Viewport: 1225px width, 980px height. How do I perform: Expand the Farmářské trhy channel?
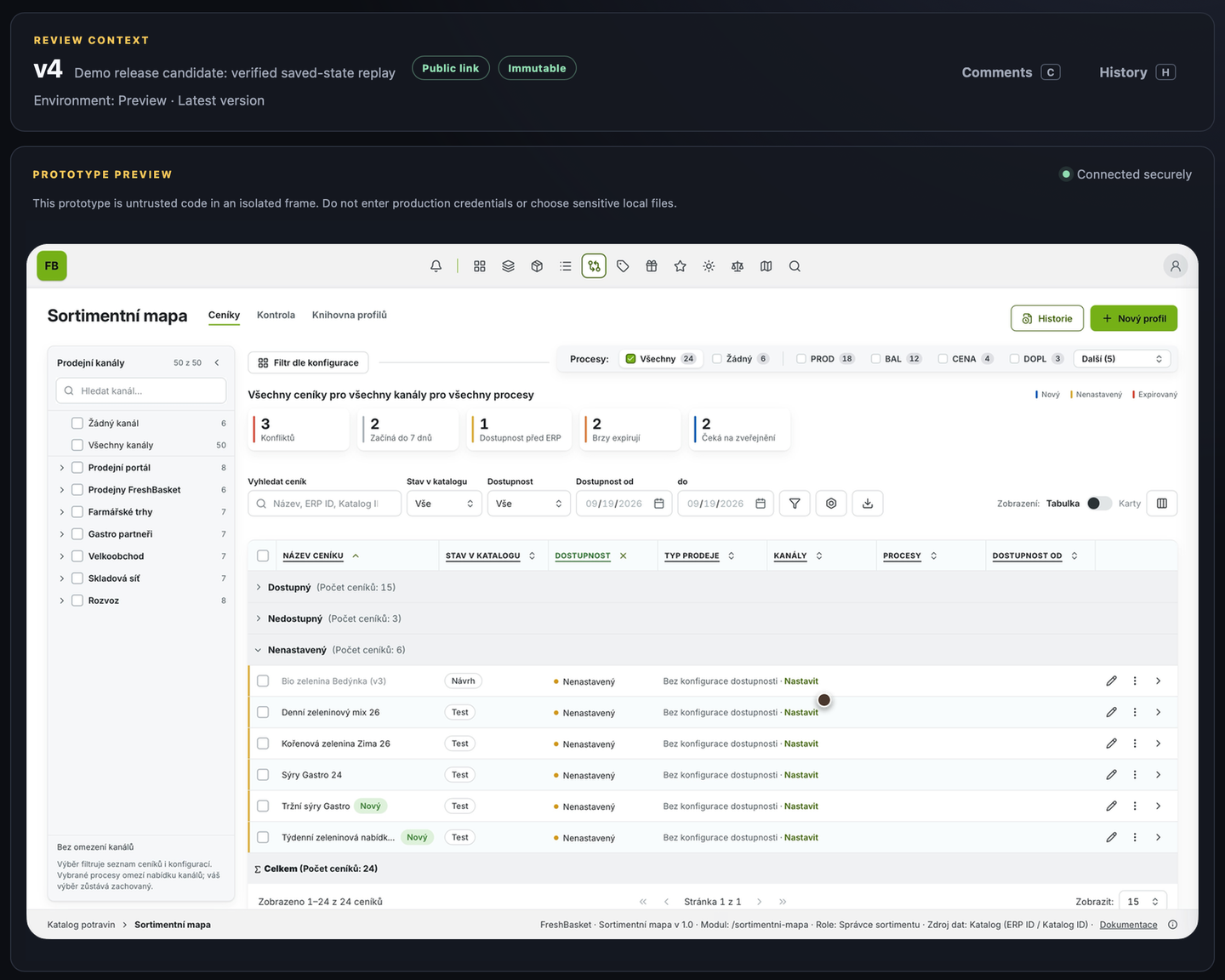tap(62, 512)
